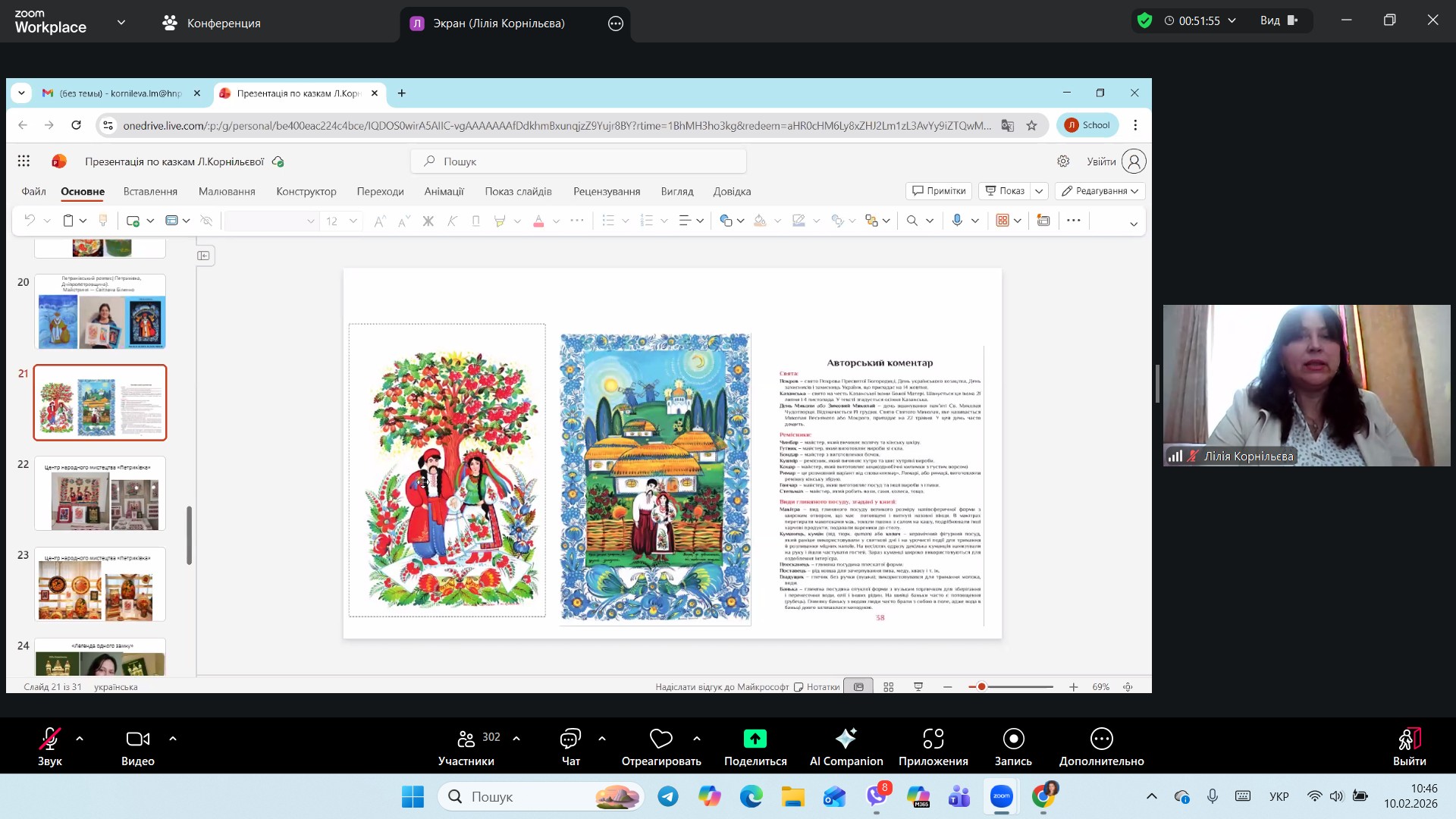
Task: Click the Slide Sorter view icon
Action: pyautogui.click(x=889, y=687)
